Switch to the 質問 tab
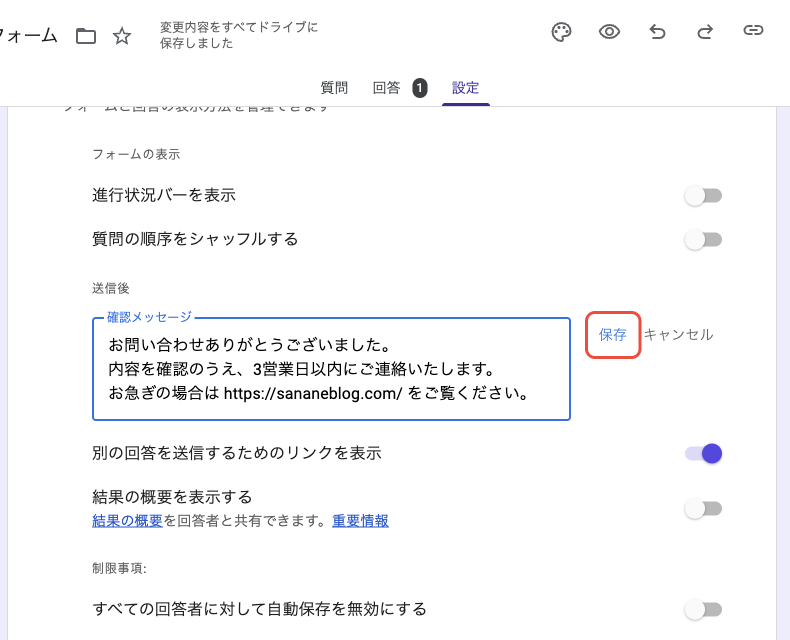The image size is (790, 640). coord(334,88)
